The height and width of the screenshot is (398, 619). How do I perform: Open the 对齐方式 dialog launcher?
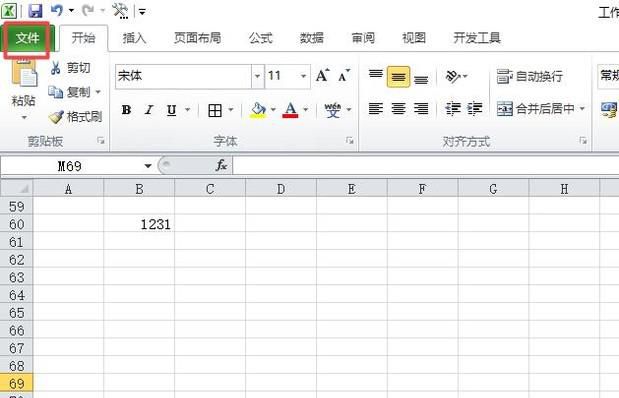(583, 140)
